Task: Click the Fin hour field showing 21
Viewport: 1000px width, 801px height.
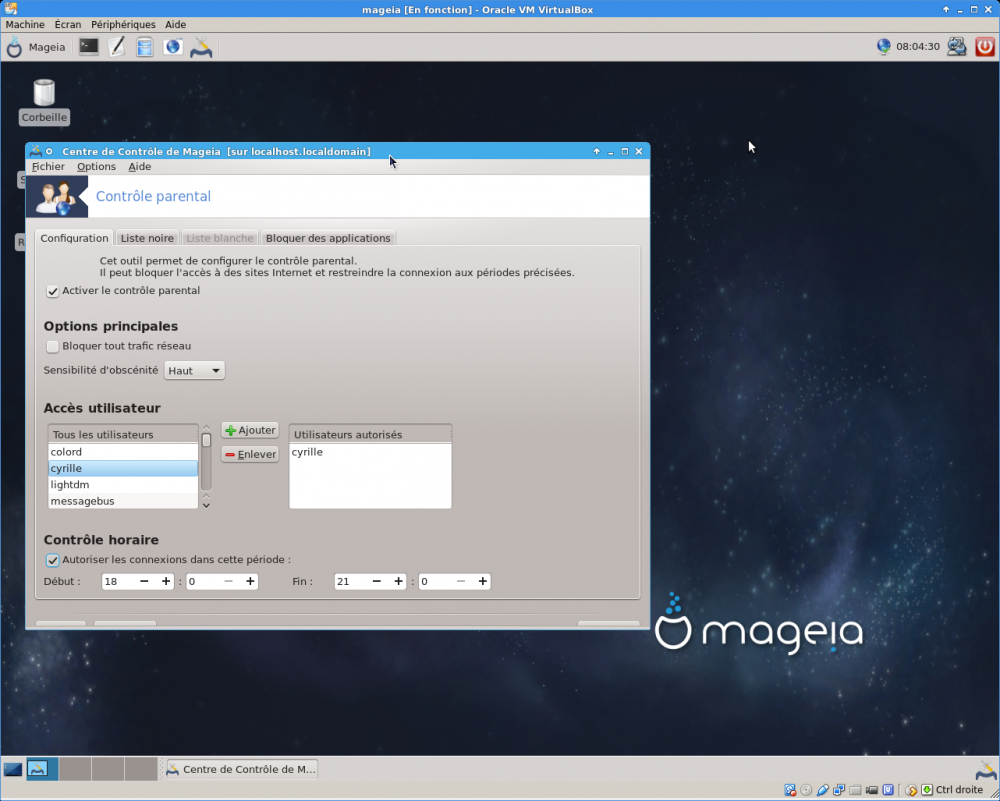Action: click(351, 581)
